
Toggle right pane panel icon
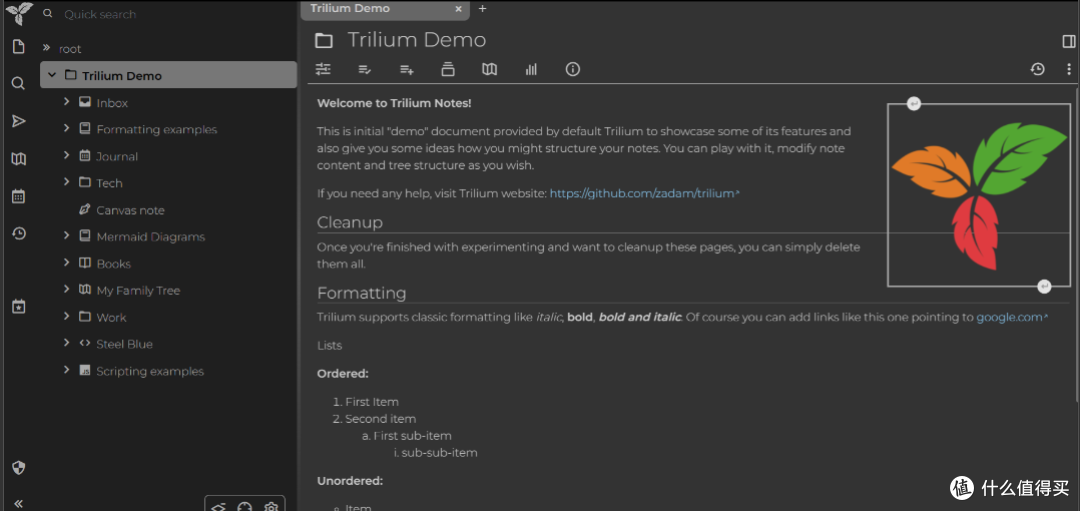point(1069,41)
